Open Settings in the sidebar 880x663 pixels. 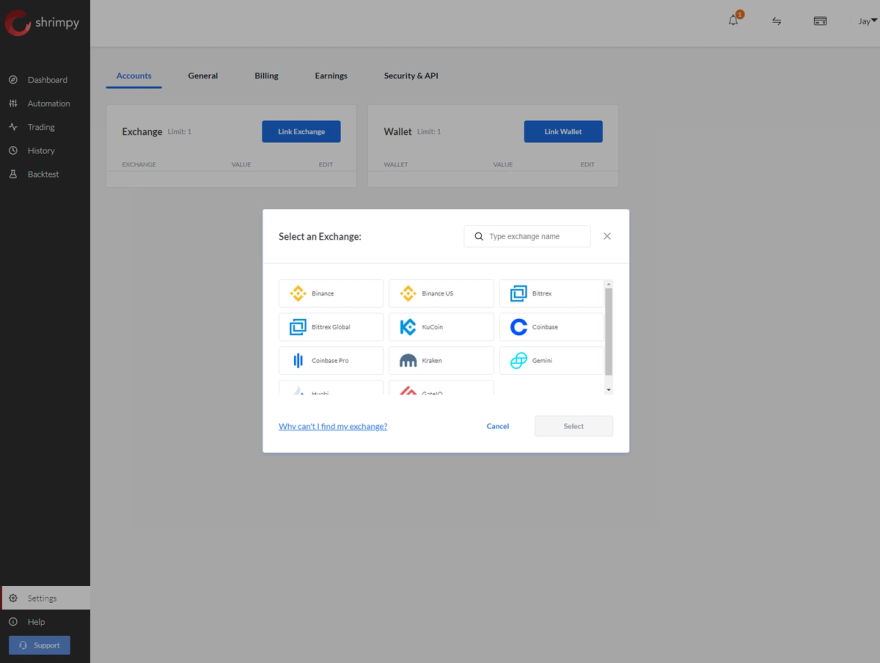point(45,598)
